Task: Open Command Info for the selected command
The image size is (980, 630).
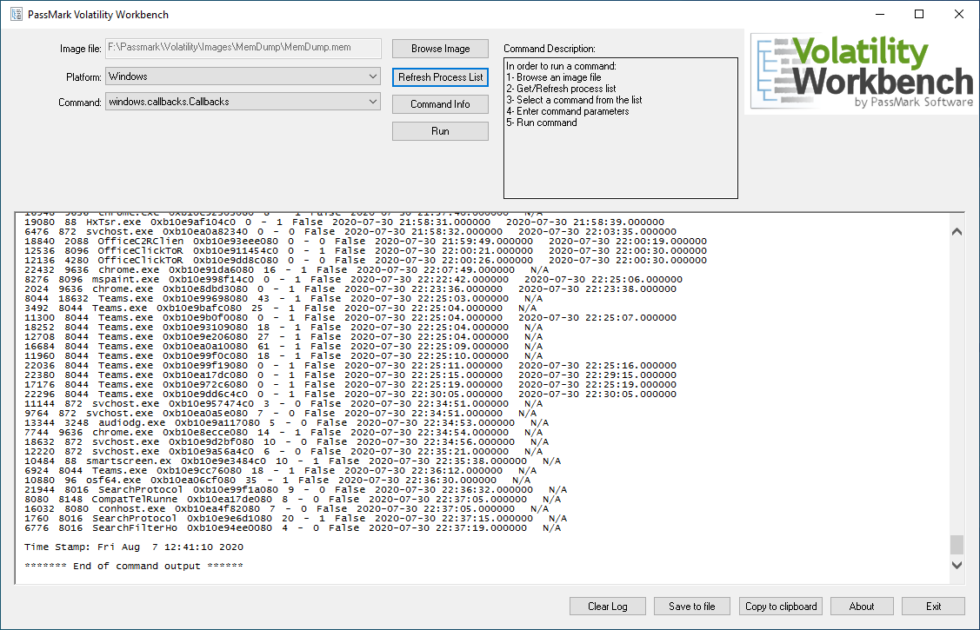Action: [x=439, y=103]
